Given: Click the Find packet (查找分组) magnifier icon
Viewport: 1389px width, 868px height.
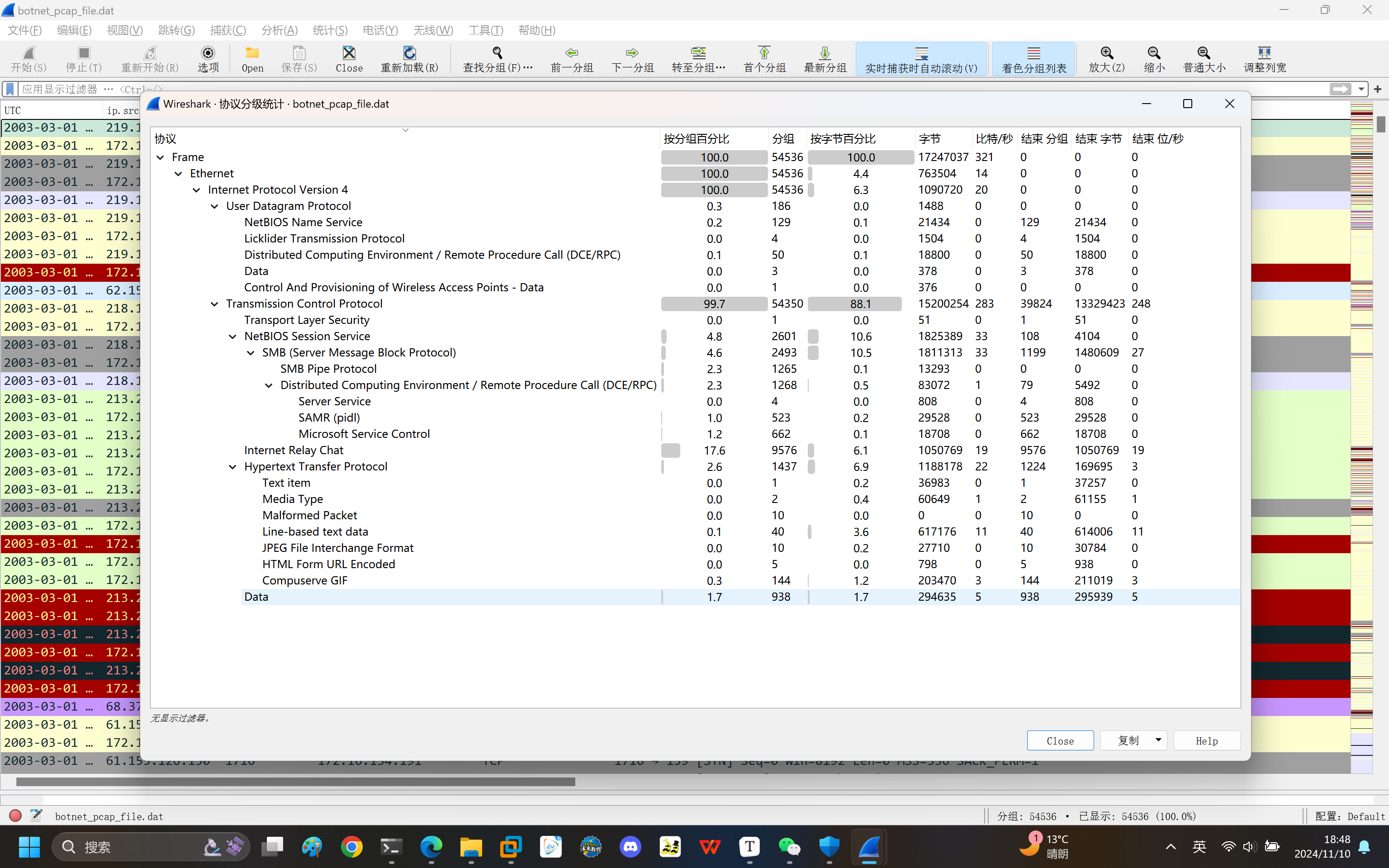Looking at the screenshot, I should pos(498,53).
